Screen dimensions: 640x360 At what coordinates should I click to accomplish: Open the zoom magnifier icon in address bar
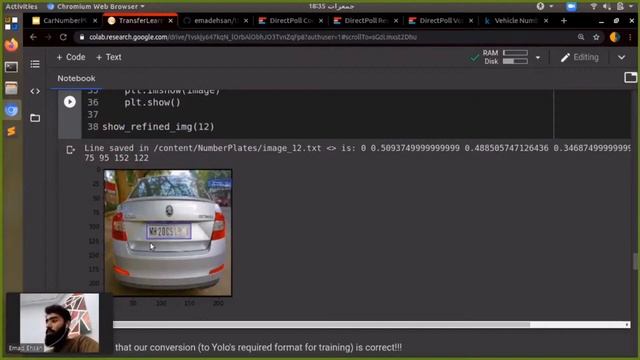[x=581, y=37]
